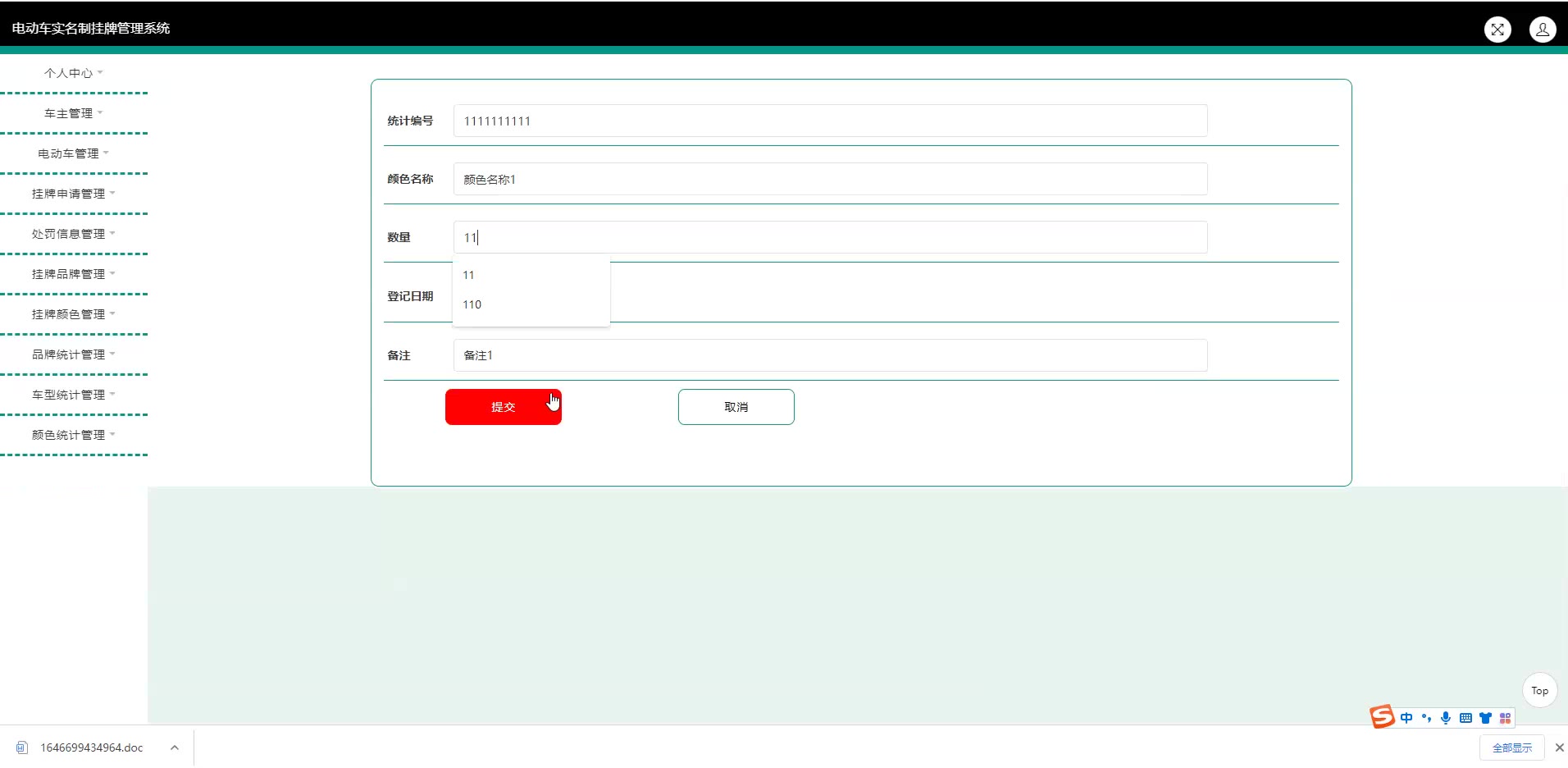Click the 数量 input field
The width and height of the screenshot is (1568, 768).
[x=830, y=237]
